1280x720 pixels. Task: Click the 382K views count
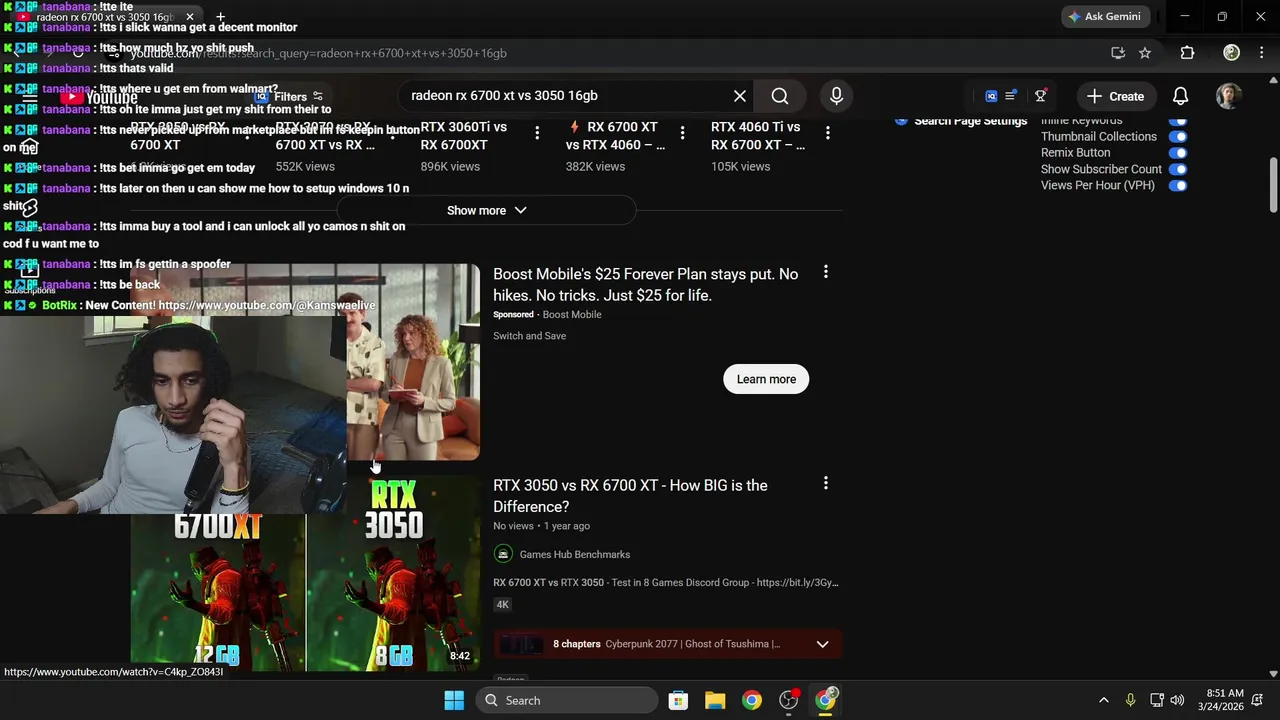(x=595, y=166)
